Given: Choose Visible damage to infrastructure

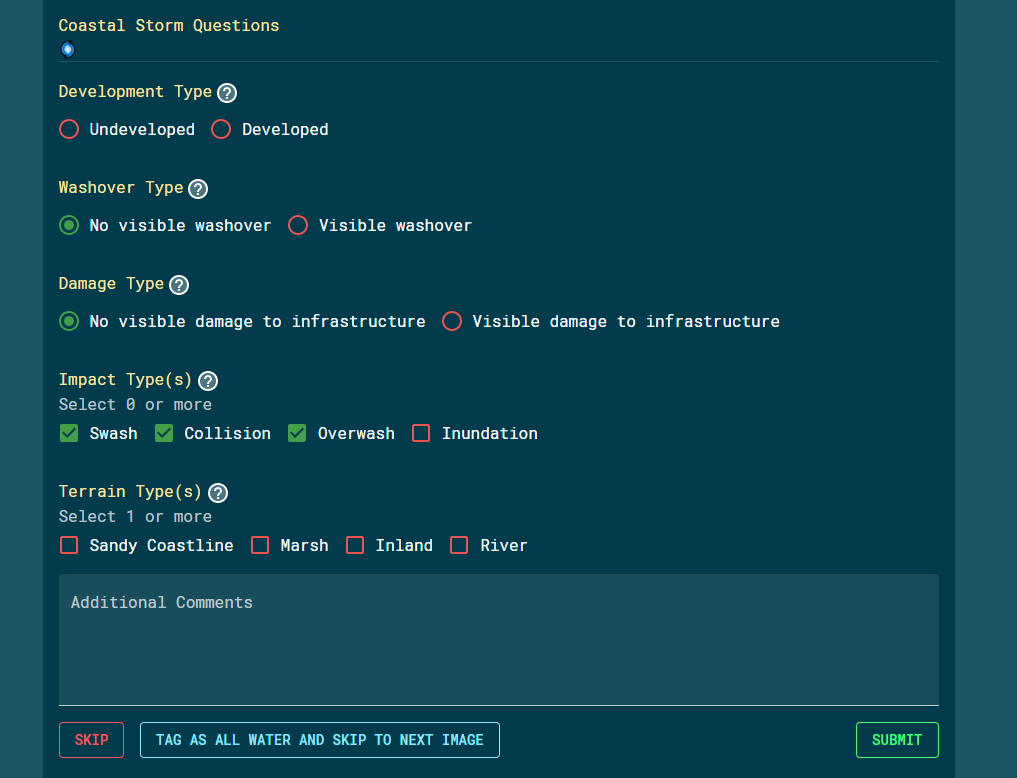Looking at the screenshot, I should click(451, 321).
